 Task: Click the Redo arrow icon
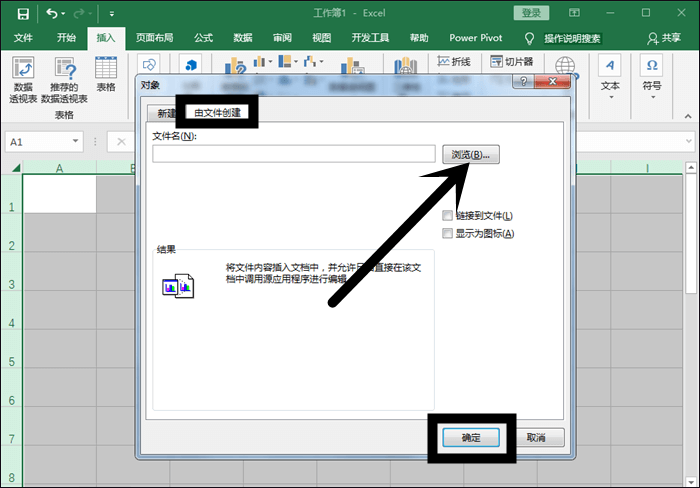coord(79,13)
